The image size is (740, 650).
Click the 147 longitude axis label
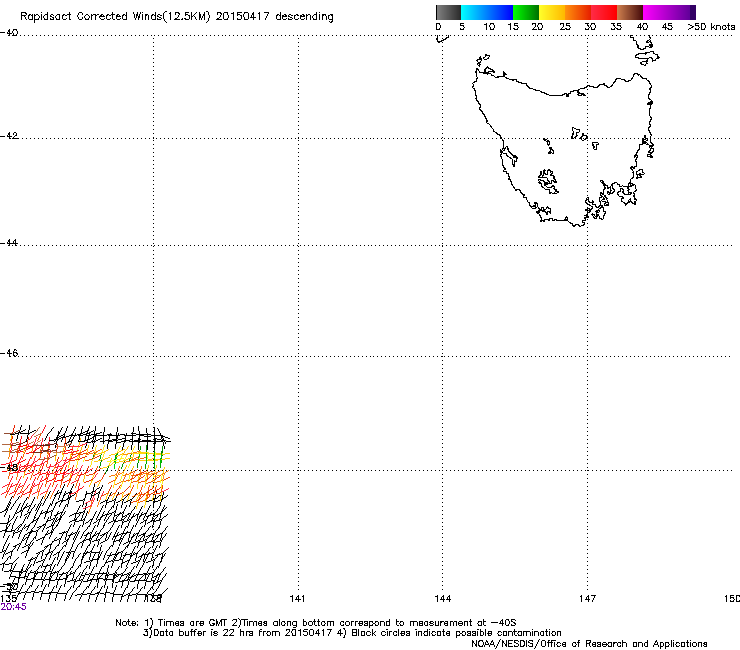click(x=588, y=599)
